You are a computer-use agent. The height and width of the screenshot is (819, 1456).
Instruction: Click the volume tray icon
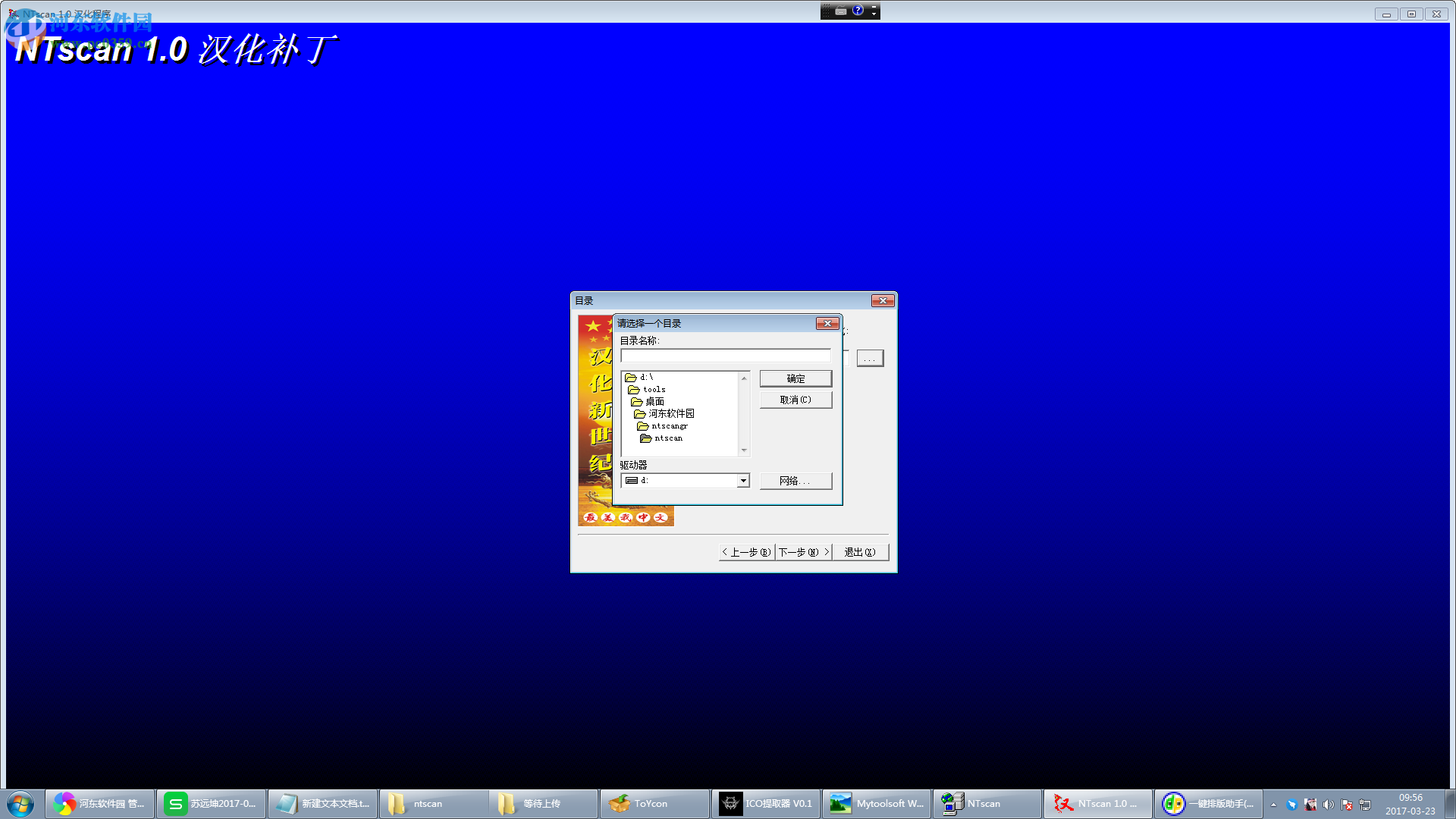pyautogui.click(x=1328, y=805)
